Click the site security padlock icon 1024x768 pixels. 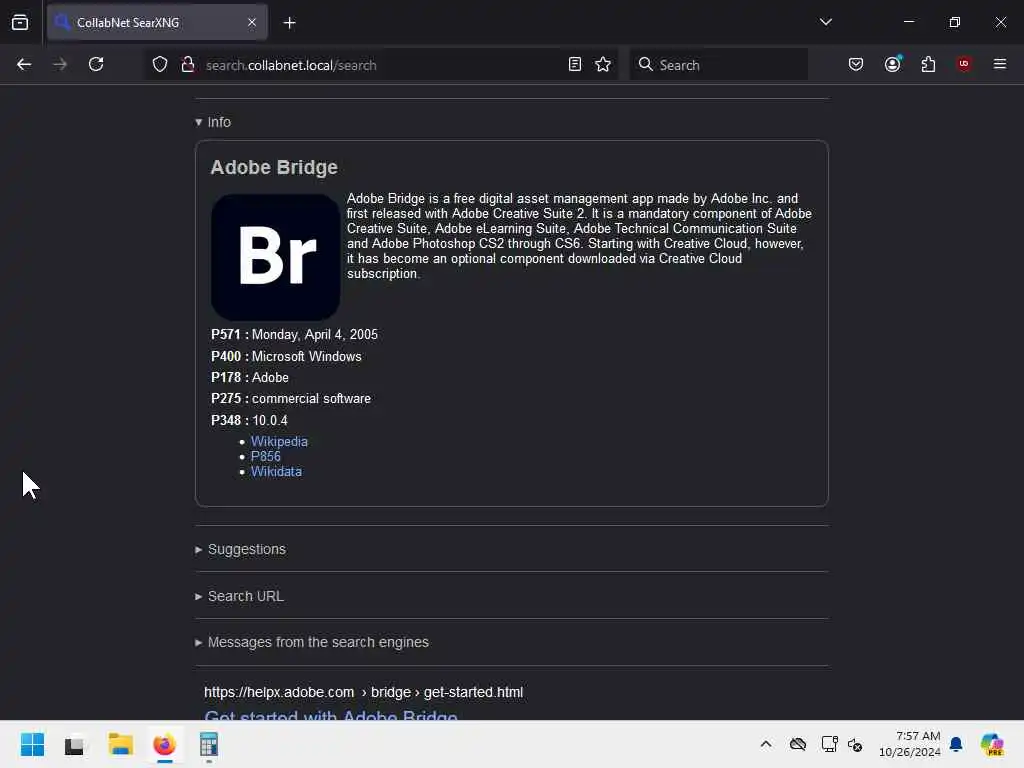pos(188,65)
